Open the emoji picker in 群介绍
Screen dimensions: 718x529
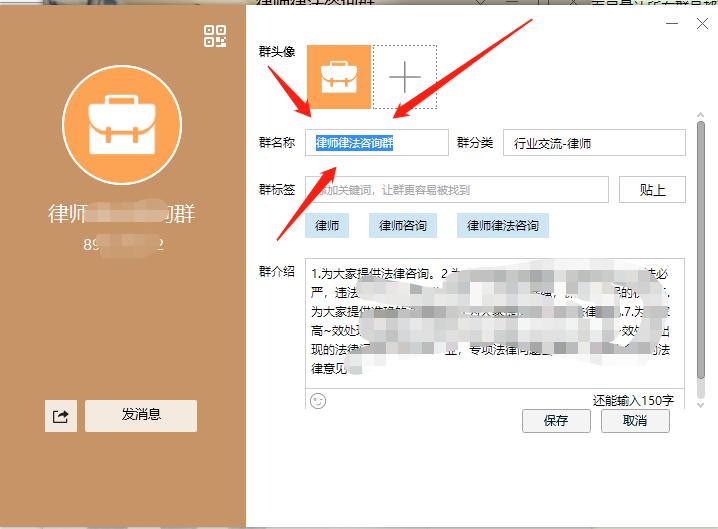(x=319, y=400)
